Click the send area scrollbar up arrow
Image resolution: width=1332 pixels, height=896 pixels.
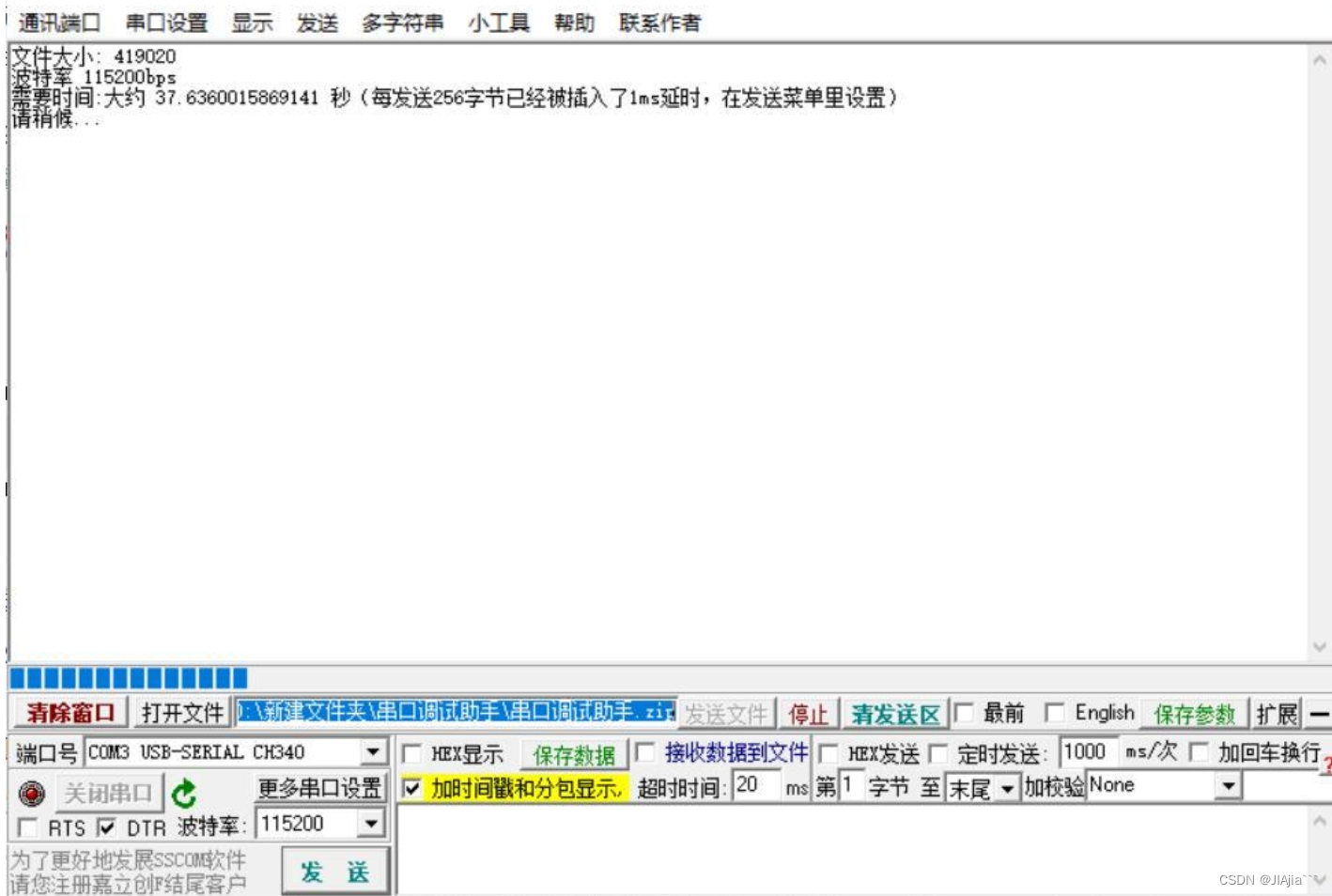(x=1319, y=820)
